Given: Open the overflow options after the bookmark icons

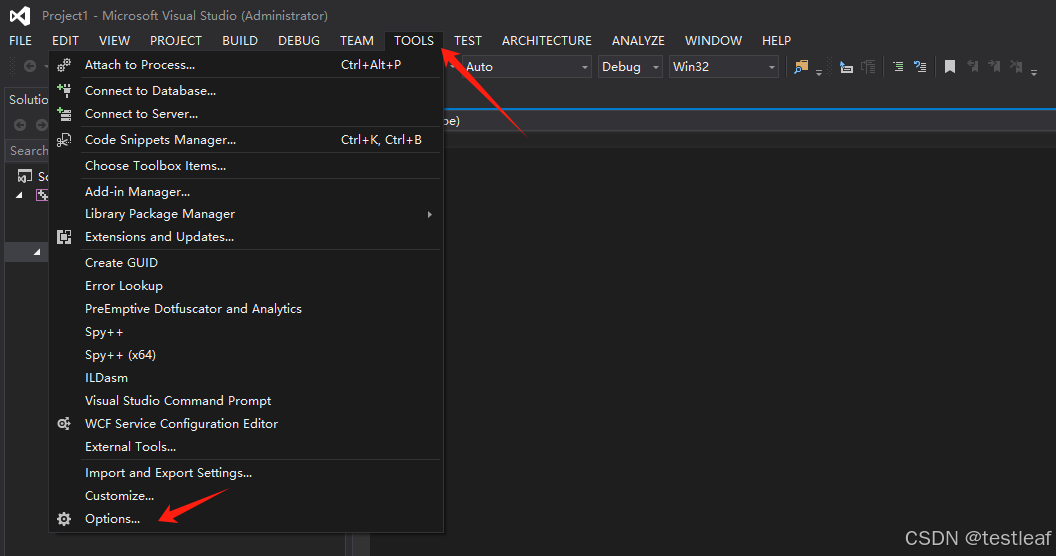Looking at the screenshot, I should pyautogui.click(x=1034, y=72).
